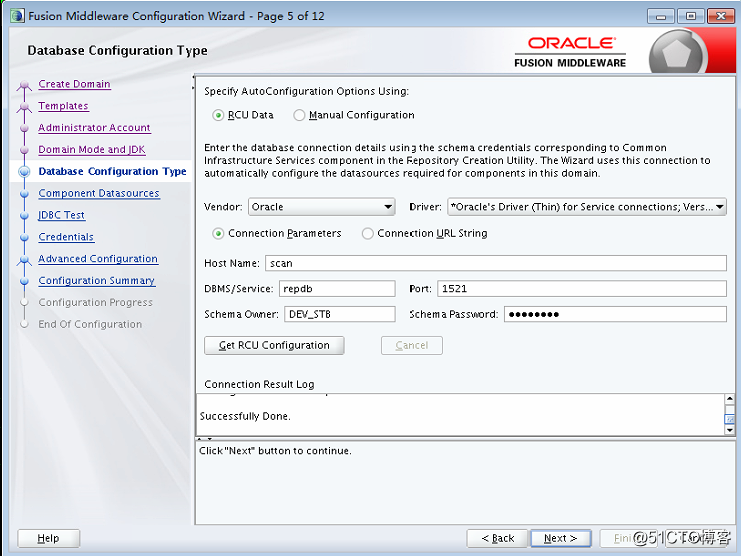Click the Oracle Fusion Middleware logo
This screenshot has width=741, height=556.
pyautogui.click(x=570, y=52)
